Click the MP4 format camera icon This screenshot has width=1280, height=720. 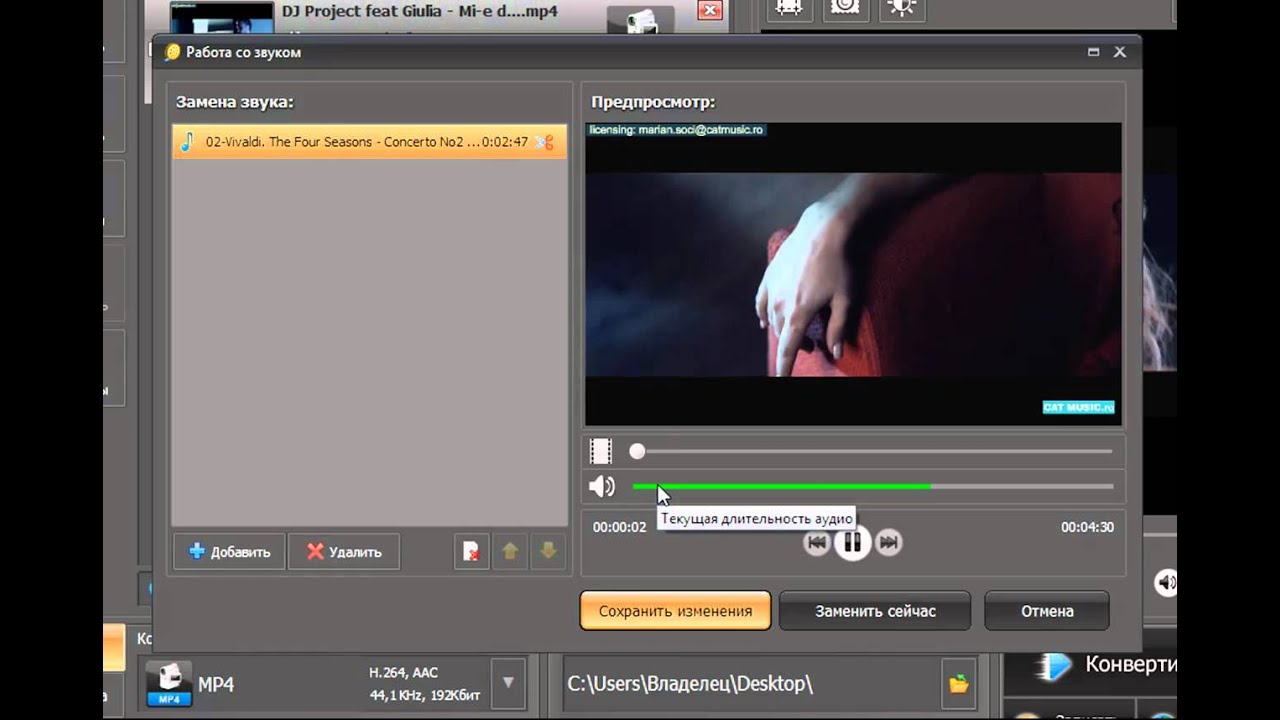(x=168, y=684)
